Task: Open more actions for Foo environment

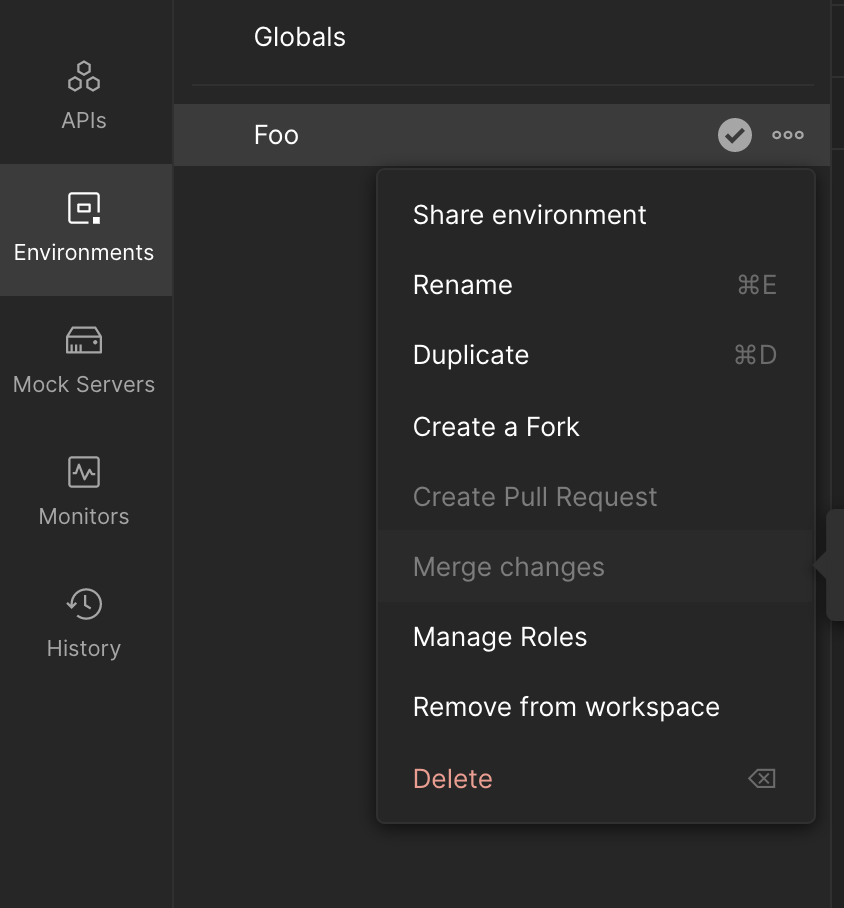Action: 787,134
